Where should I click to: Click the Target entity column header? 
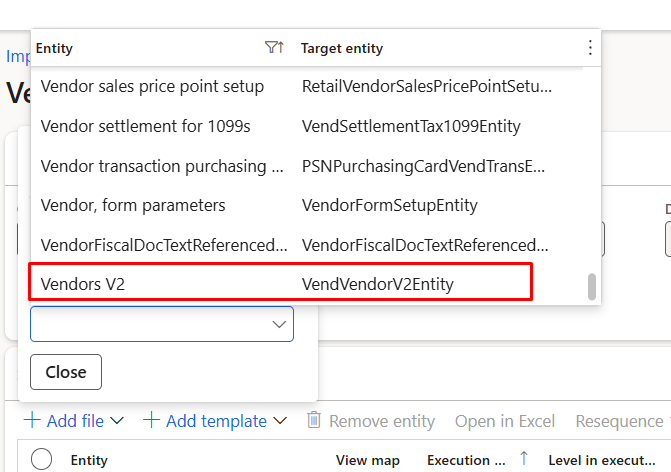click(x=341, y=48)
